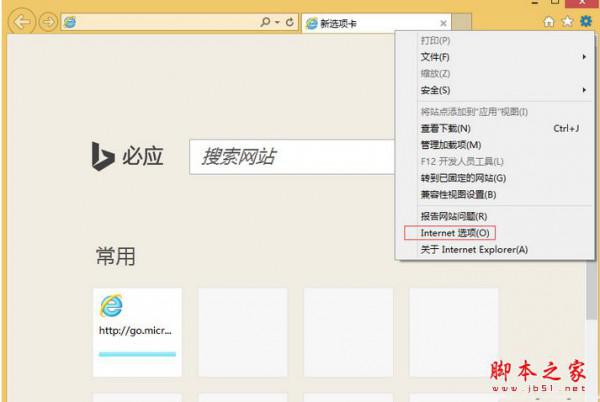600x402 pixels.
Task: Choose 转到已固定的网站(G)
Action: pos(495,178)
